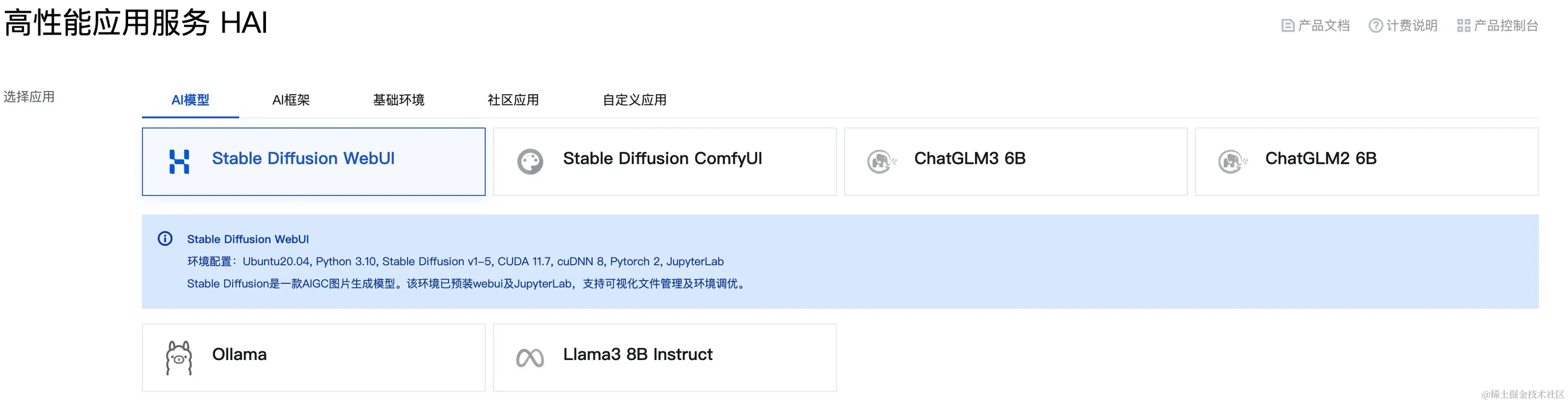Click the ChatGLM2 6B elephant icon

point(1231,162)
